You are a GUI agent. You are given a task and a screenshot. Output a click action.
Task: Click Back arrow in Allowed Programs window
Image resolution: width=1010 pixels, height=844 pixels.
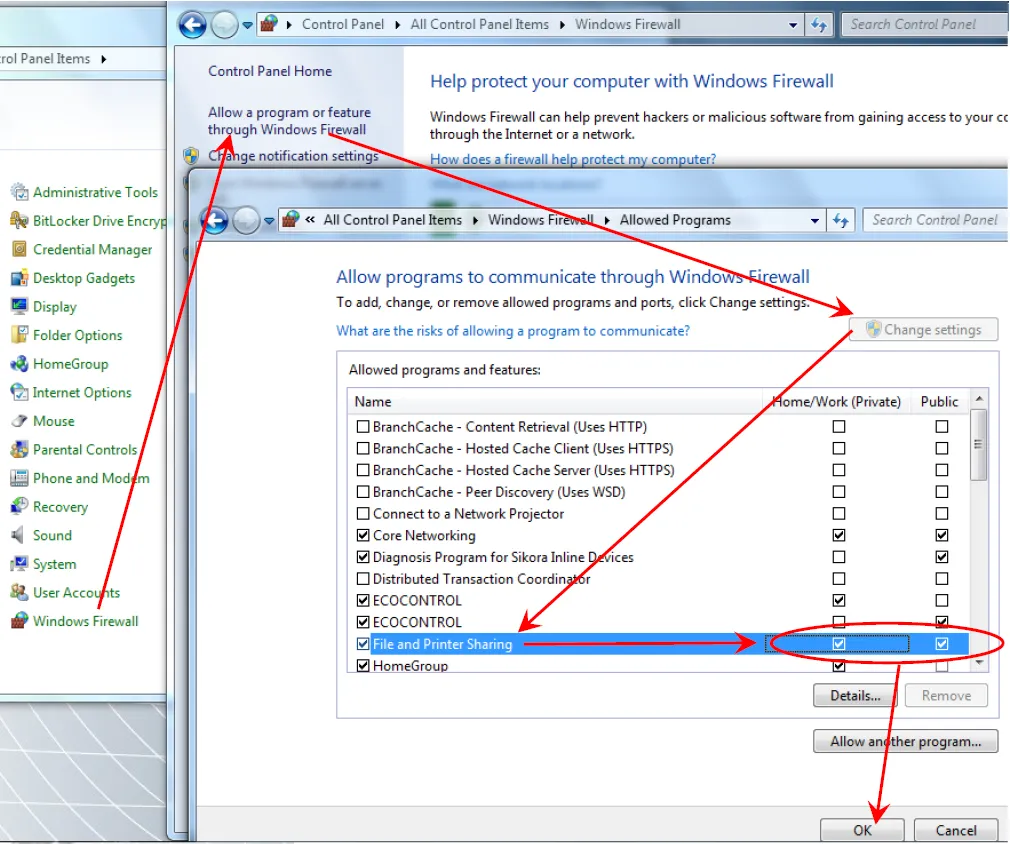click(215, 221)
